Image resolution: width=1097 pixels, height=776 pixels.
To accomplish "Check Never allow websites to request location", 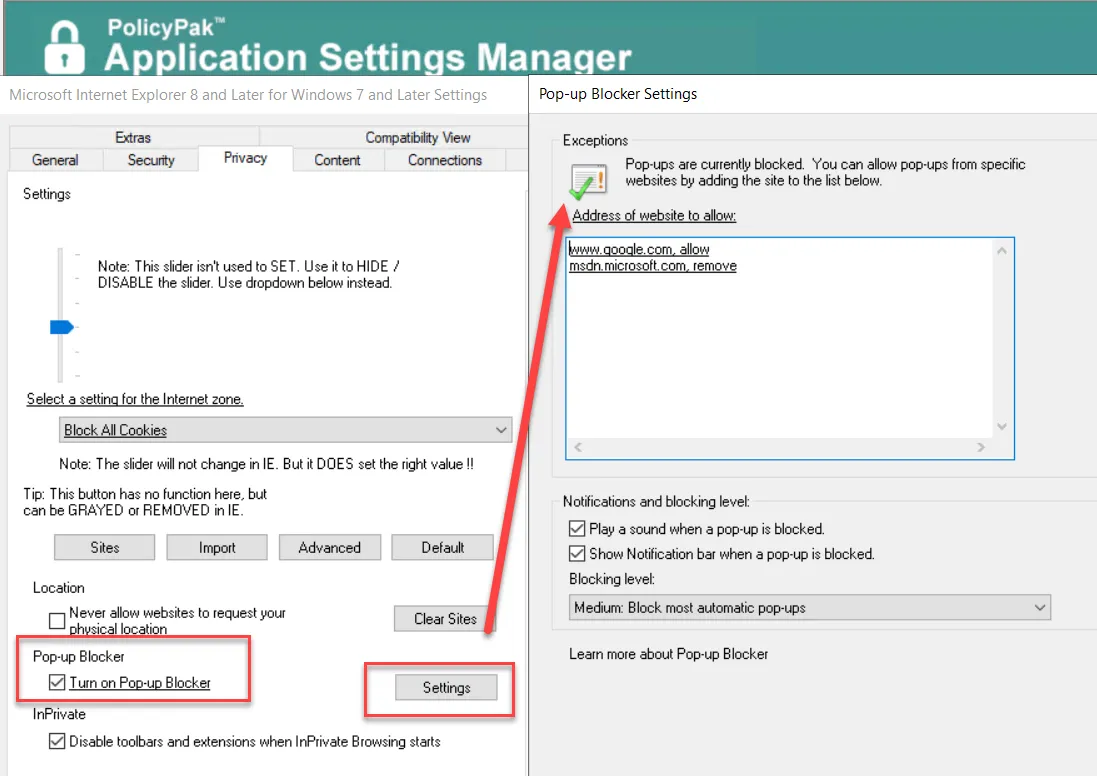I will point(57,621).
